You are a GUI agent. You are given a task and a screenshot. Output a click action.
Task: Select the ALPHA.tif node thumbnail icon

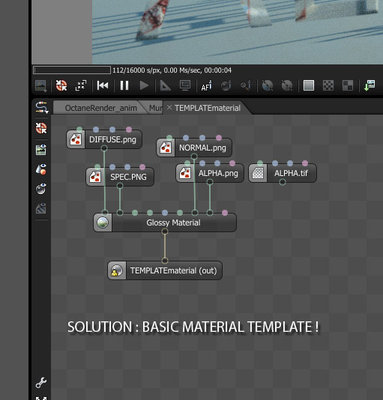pos(258,173)
